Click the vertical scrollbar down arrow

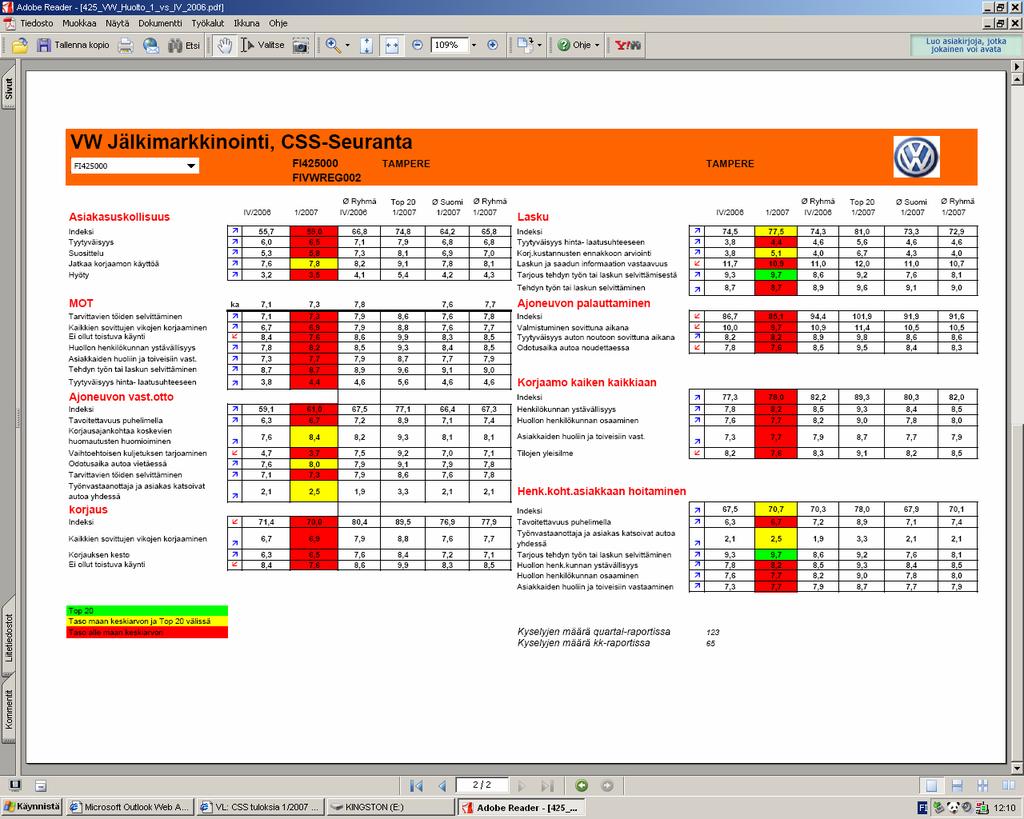tap(1016, 768)
